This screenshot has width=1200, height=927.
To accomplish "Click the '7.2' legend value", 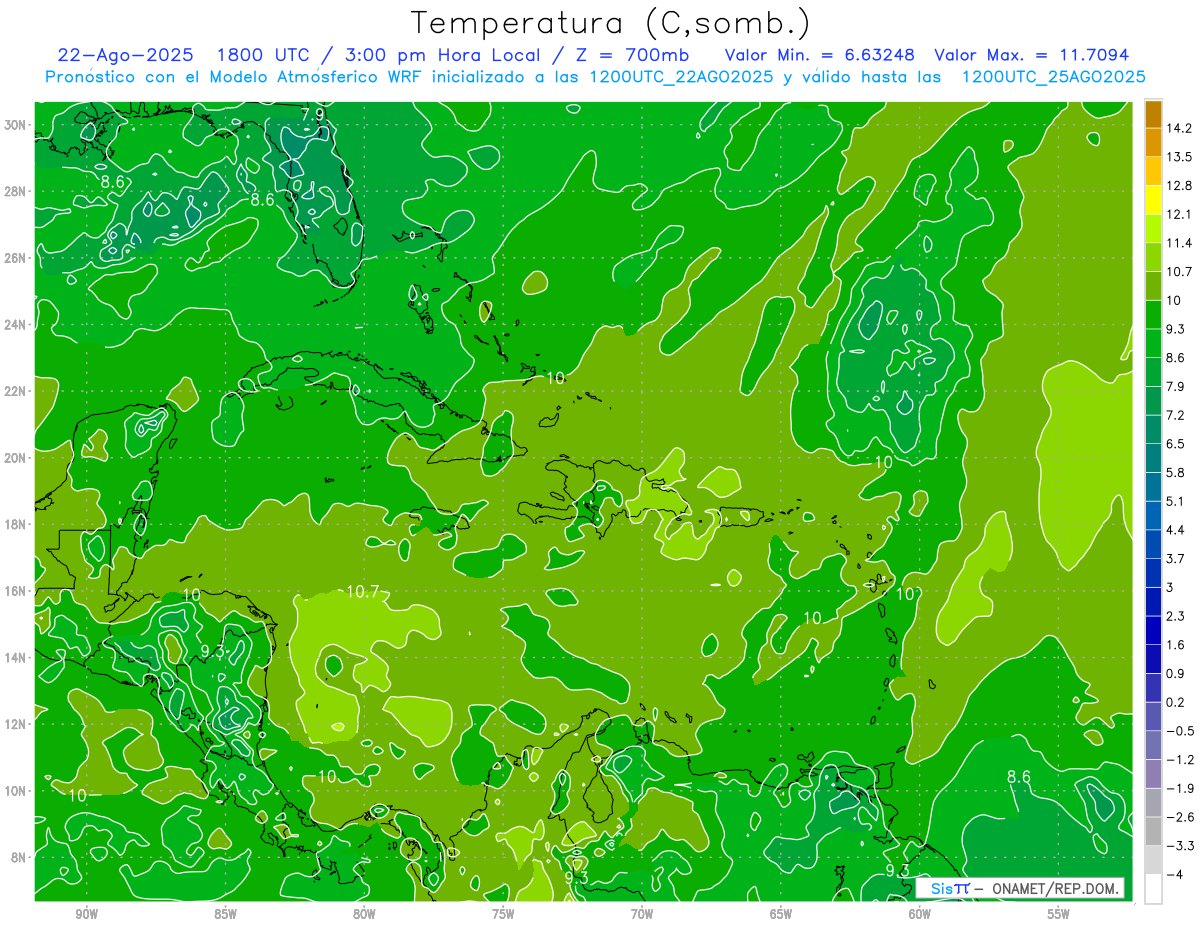I will click(x=1176, y=415).
